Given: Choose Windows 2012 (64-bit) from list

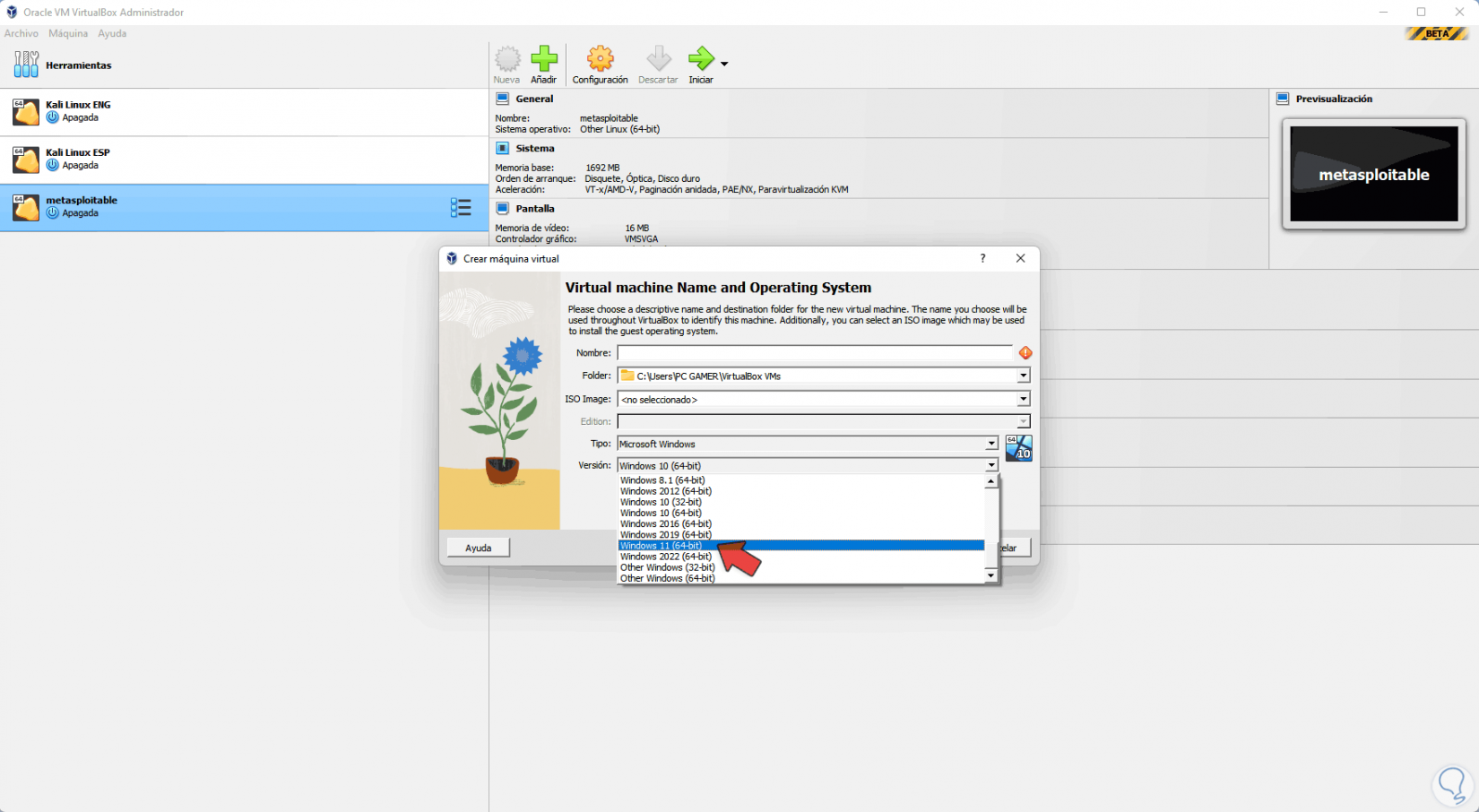Looking at the screenshot, I should click(801, 491).
